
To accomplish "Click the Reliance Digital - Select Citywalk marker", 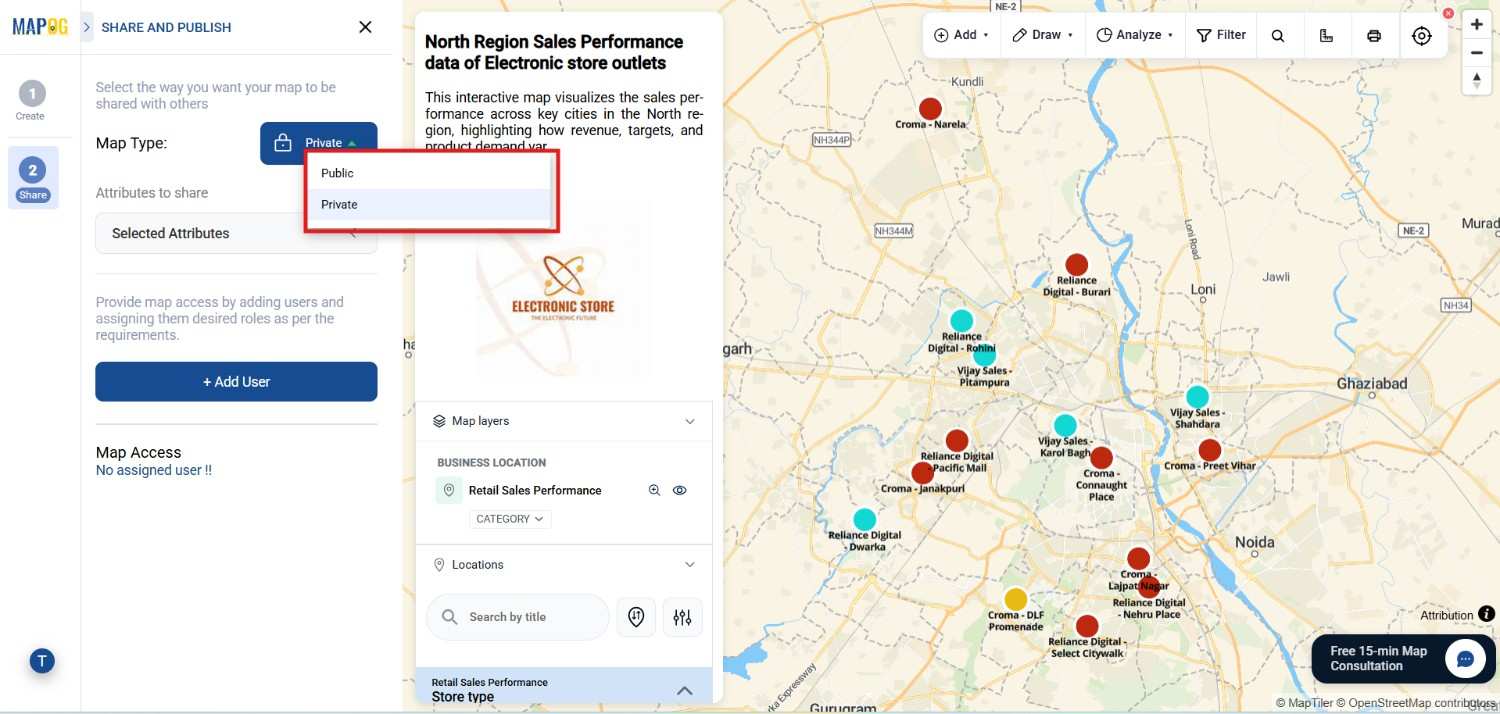I will (1087, 626).
